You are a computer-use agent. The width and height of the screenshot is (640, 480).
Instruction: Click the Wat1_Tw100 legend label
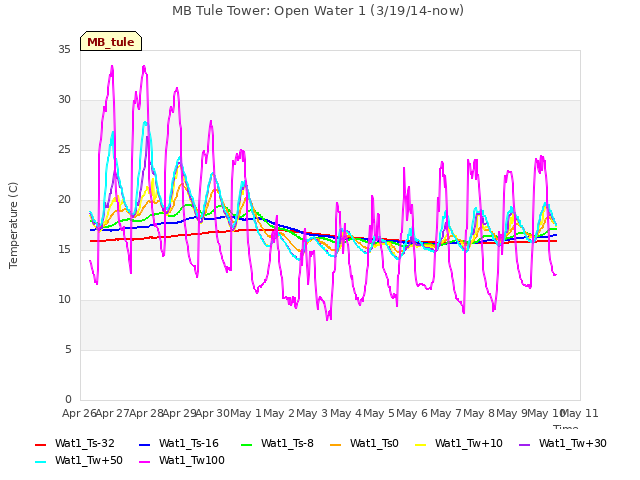[192, 460]
